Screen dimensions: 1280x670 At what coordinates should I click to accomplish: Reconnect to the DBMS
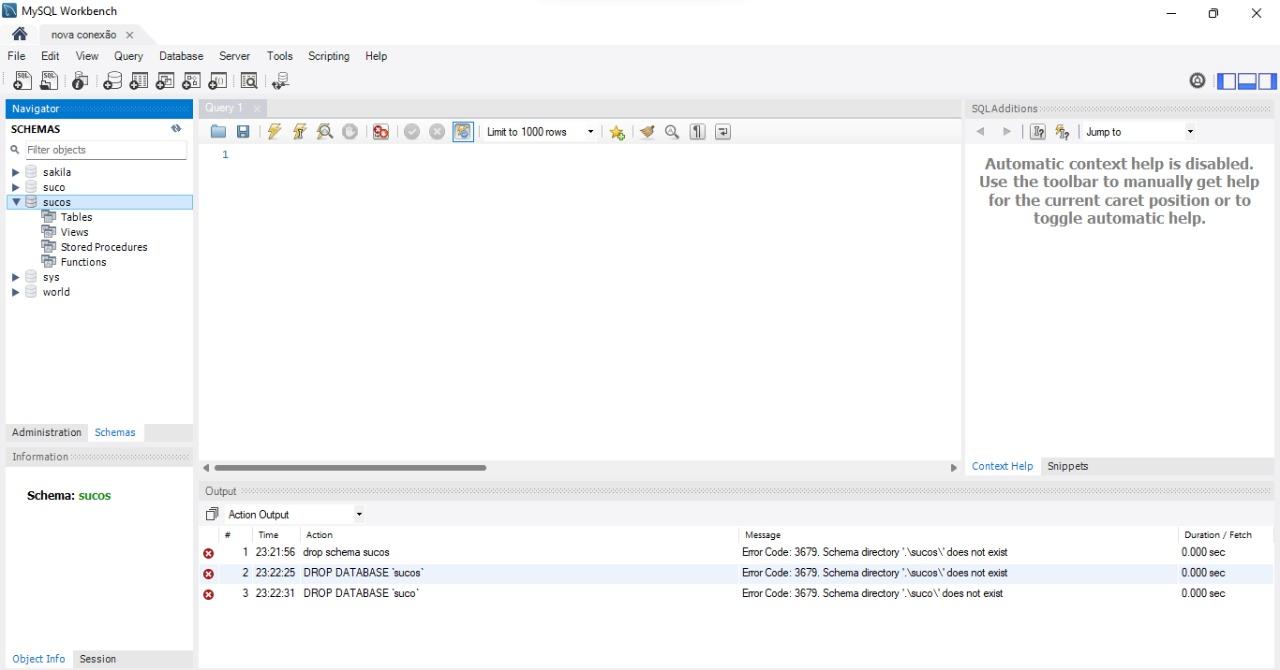click(280, 81)
